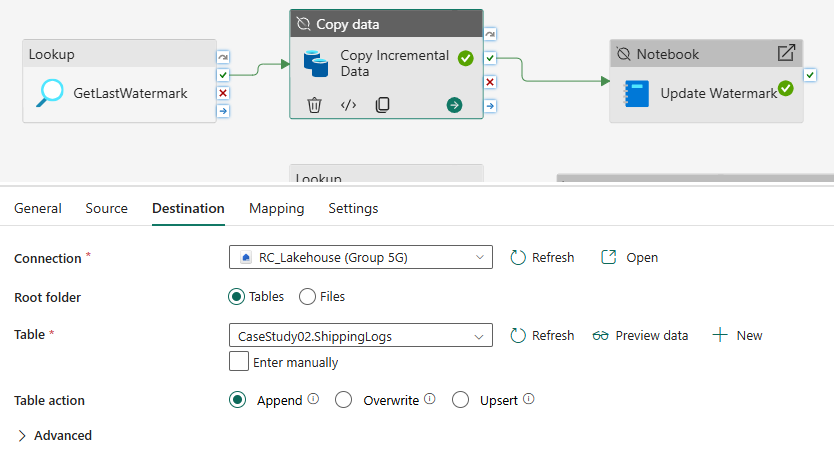
Task: Click the Update Watermark notebook icon
Action: point(636,94)
